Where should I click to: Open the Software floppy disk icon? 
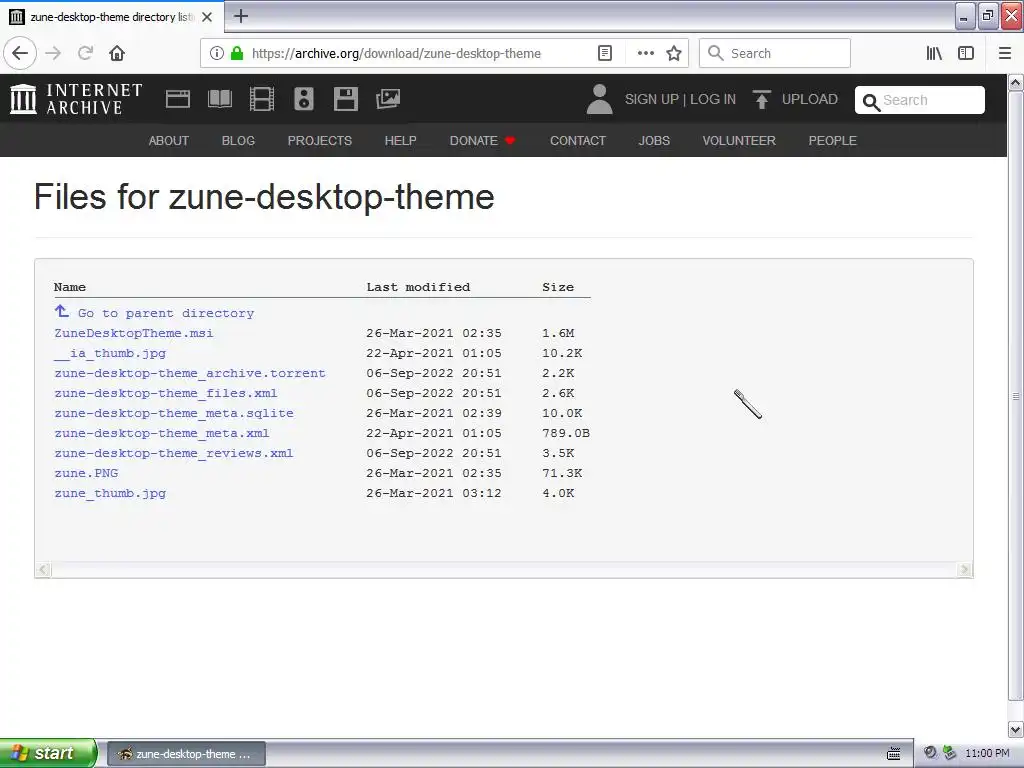click(345, 99)
